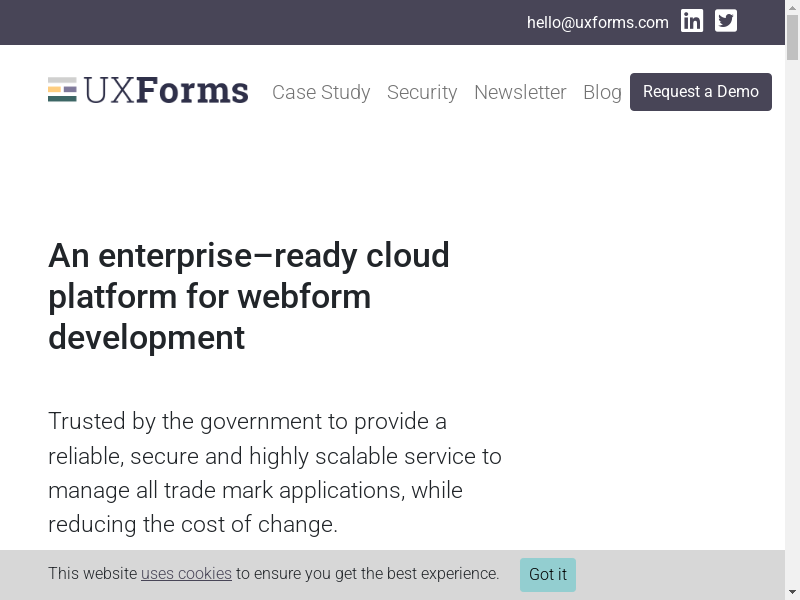
Task: Open the Case Study page
Action: coord(321,92)
